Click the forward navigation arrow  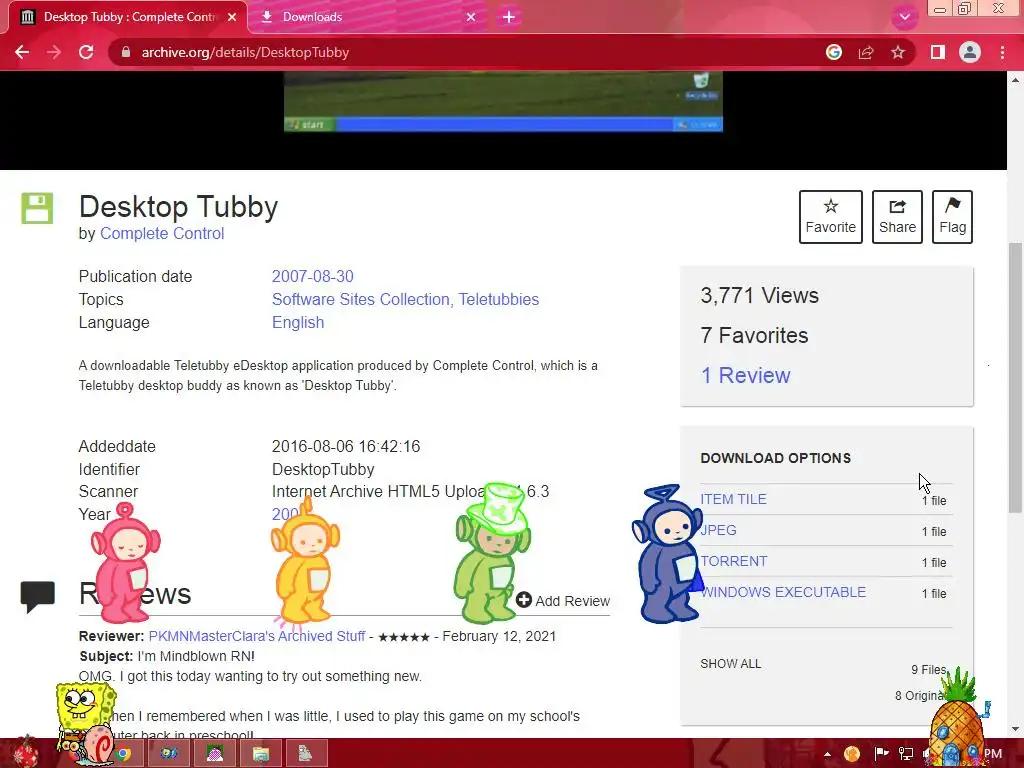[x=54, y=52]
